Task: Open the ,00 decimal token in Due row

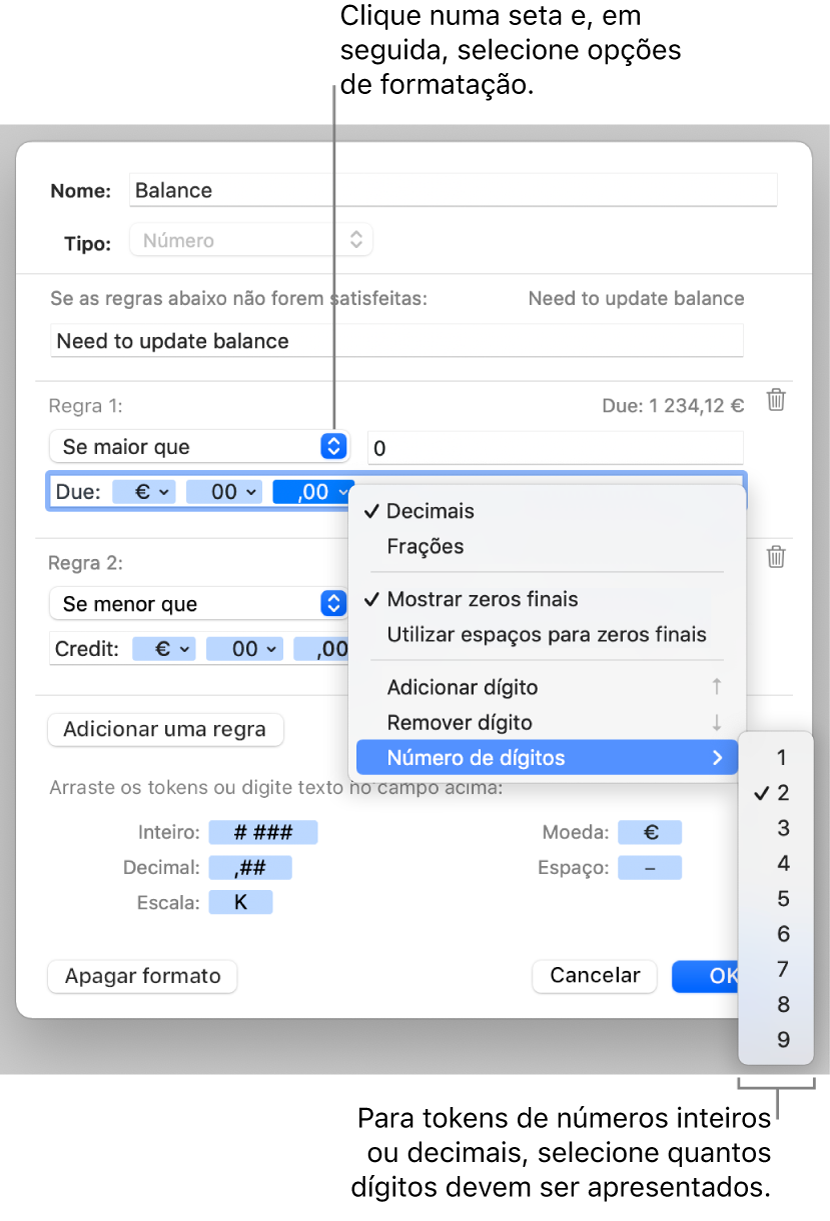Action: click(314, 491)
